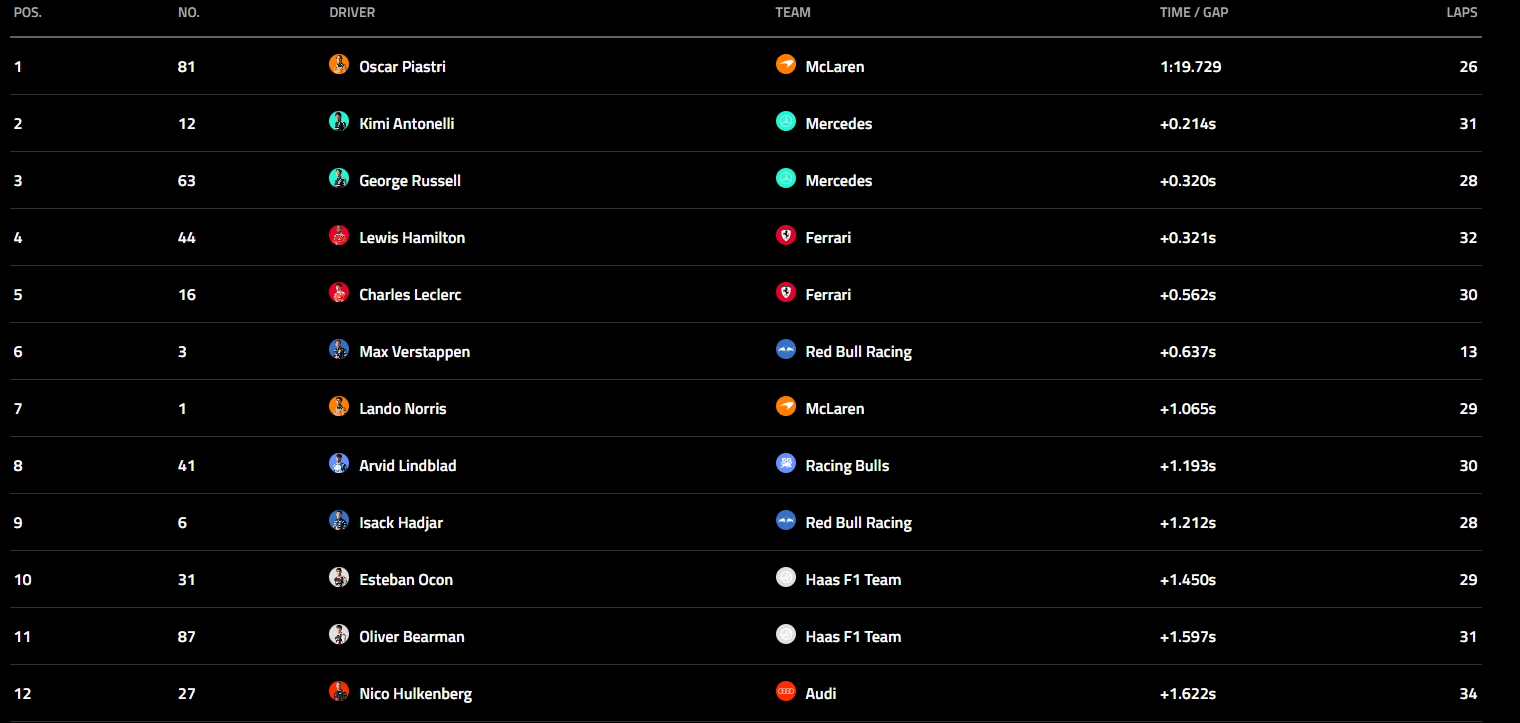This screenshot has height=723, width=1520.
Task: Click the Audi team logo icon
Action: (x=786, y=692)
